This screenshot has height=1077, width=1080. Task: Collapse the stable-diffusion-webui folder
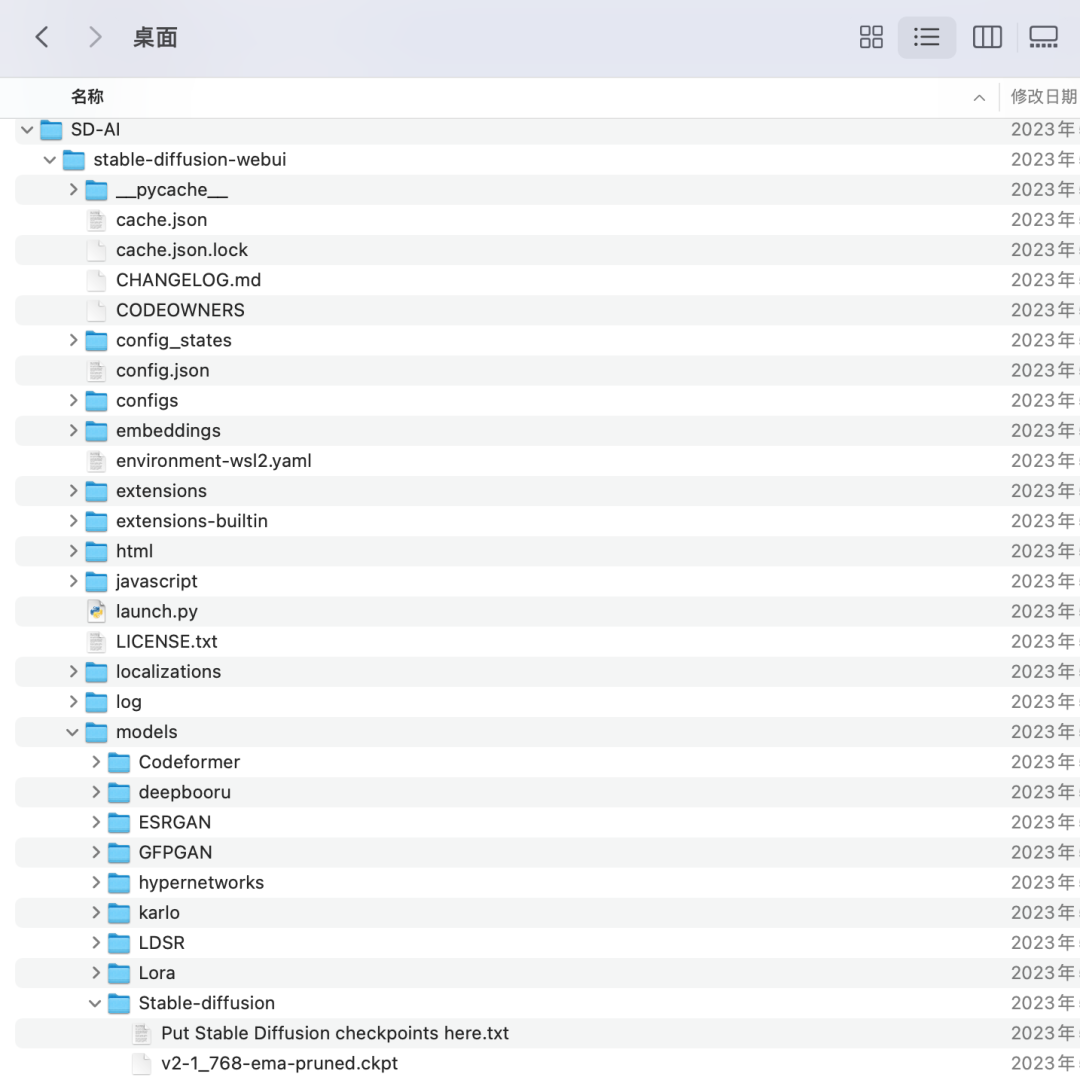click(50, 160)
